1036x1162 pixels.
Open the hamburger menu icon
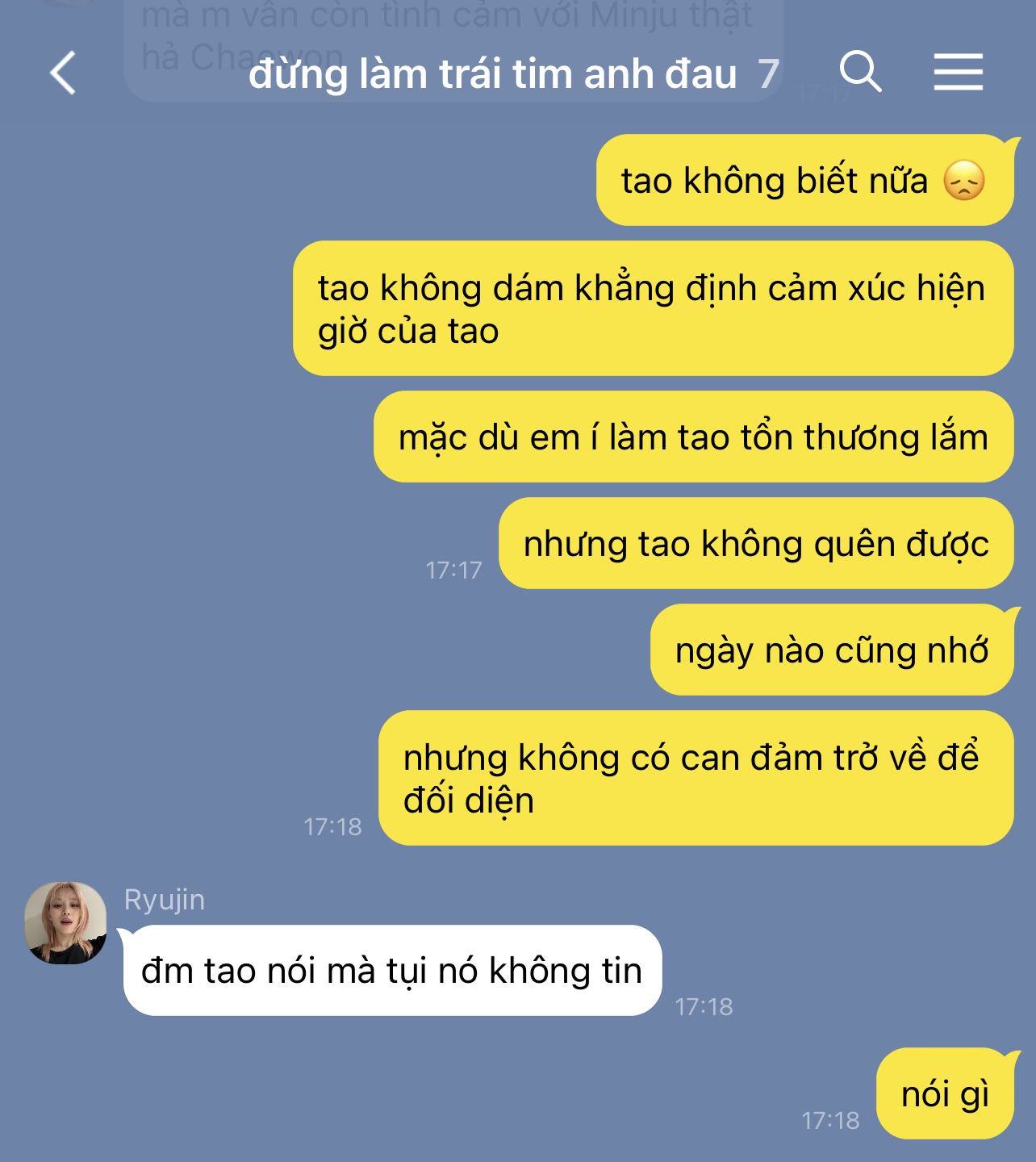[959, 73]
